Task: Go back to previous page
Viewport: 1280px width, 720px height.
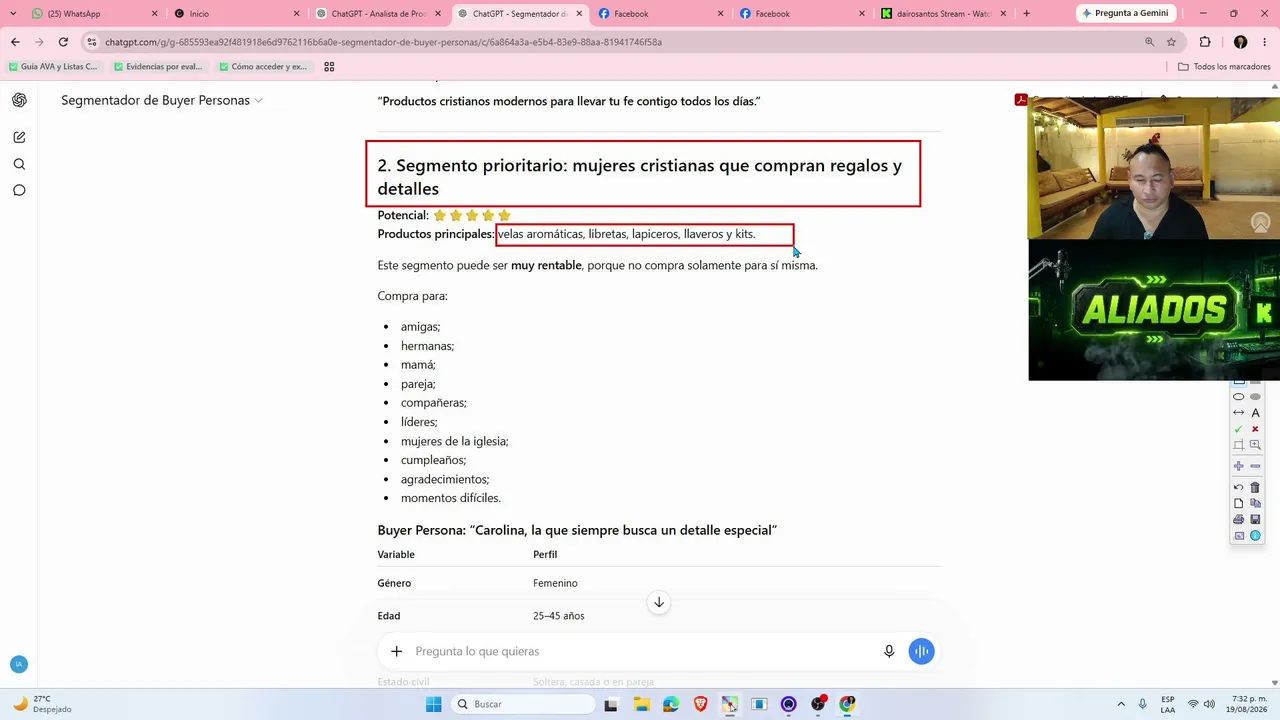Action: point(15,42)
